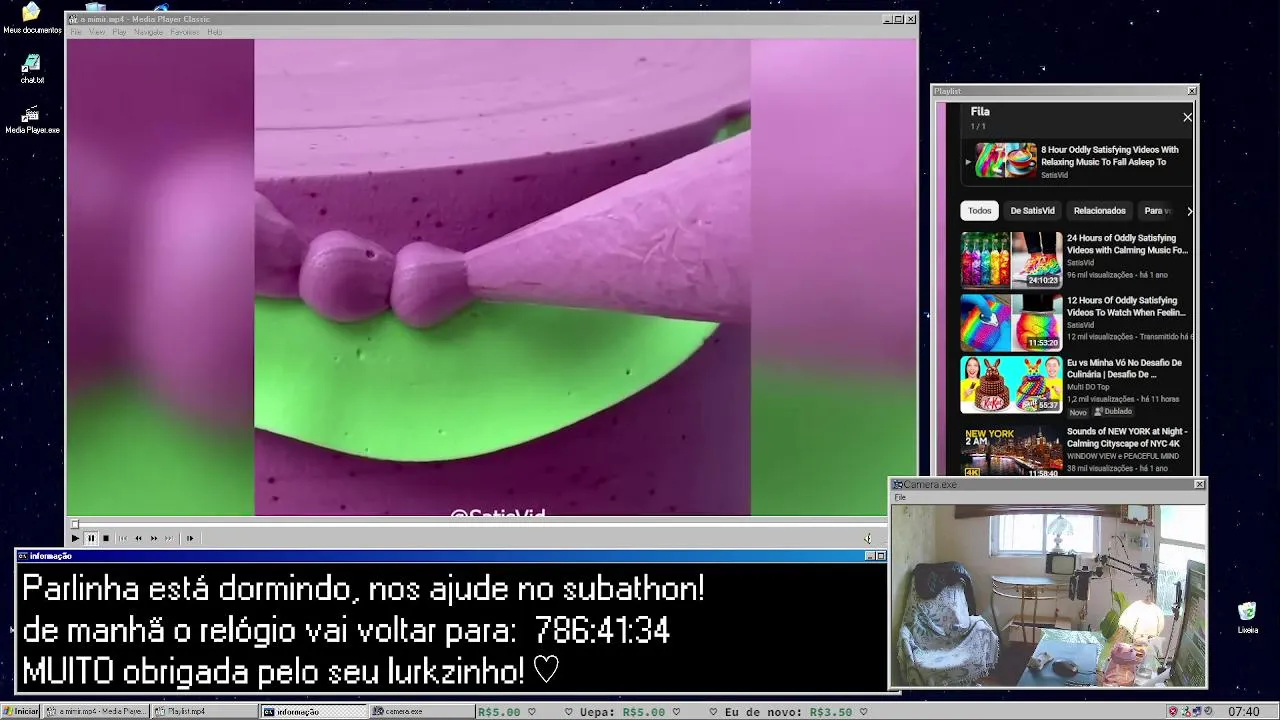
Task: Pause the video in Media Player Classic
Action: (90, 538)
